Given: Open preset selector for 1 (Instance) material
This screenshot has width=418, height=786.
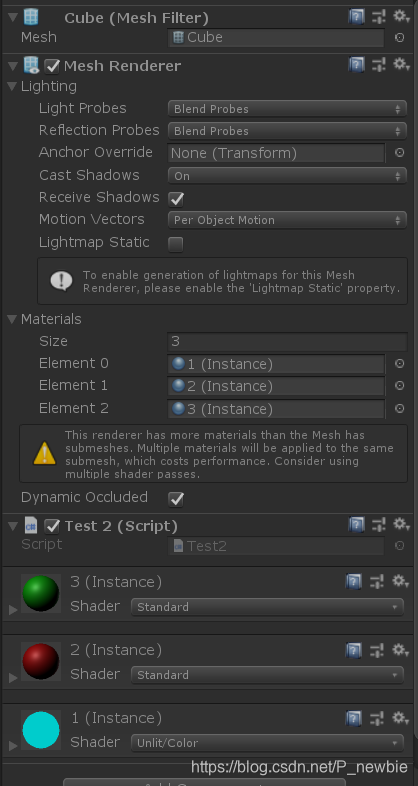Looking at the screenshot, I should (377, 718).
